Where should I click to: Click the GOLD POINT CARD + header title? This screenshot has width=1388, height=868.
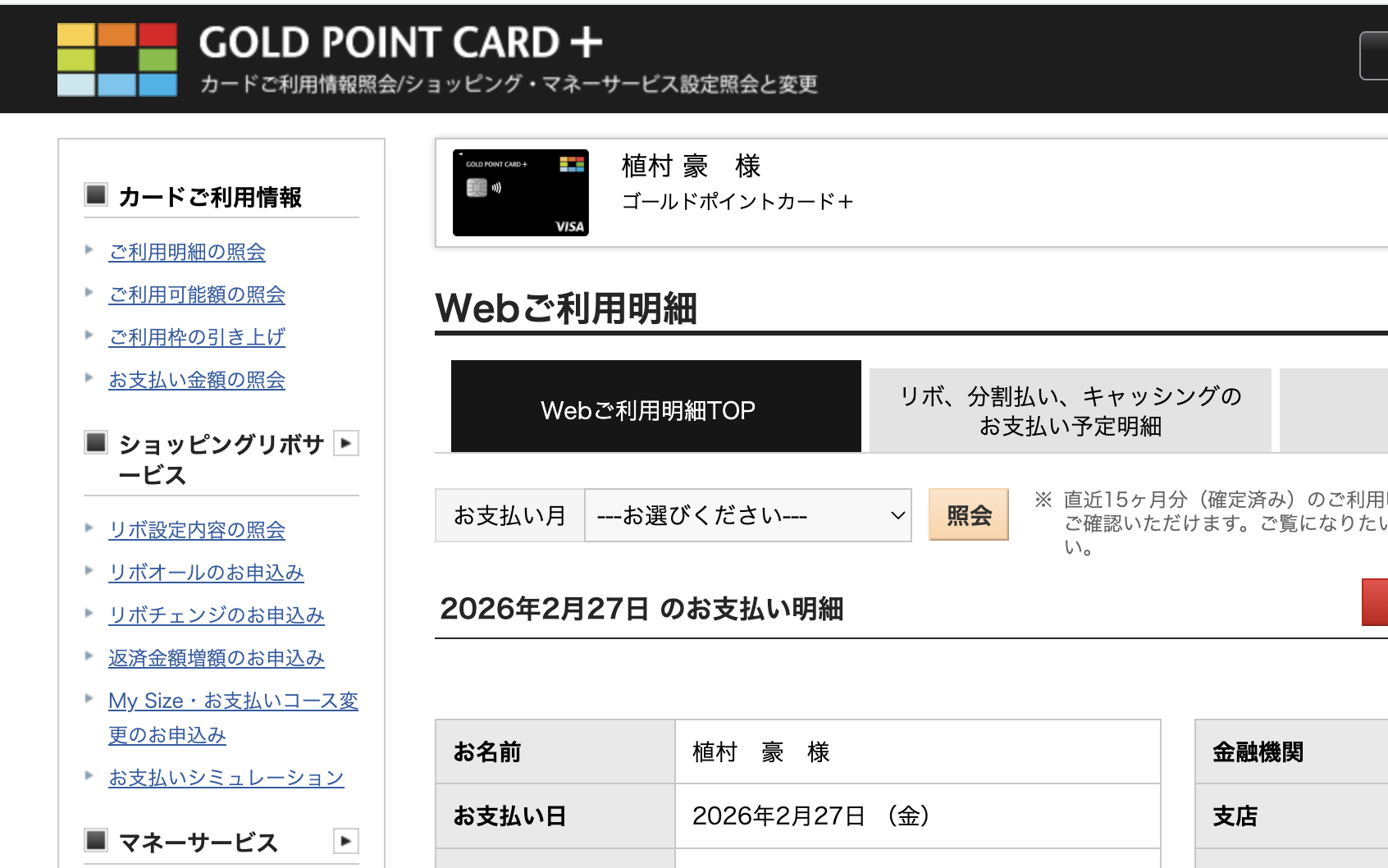(x=400, y=43)
